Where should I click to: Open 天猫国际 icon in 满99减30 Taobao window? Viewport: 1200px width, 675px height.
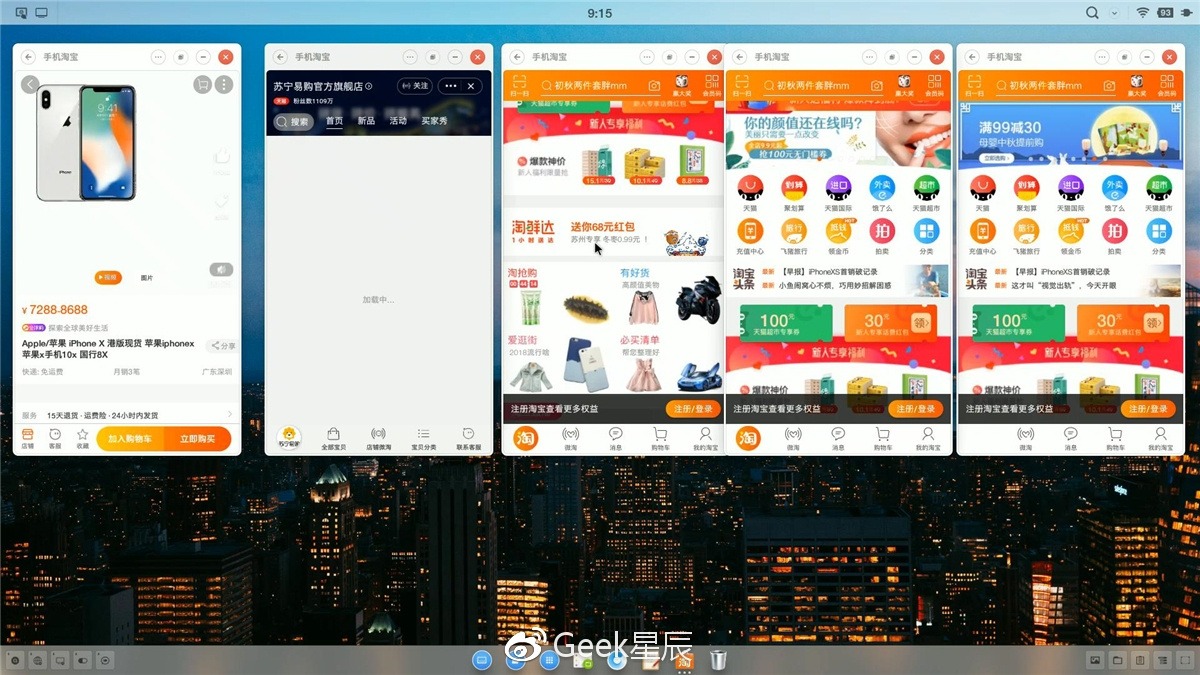pyautogui.click(x=1071, y=192)
